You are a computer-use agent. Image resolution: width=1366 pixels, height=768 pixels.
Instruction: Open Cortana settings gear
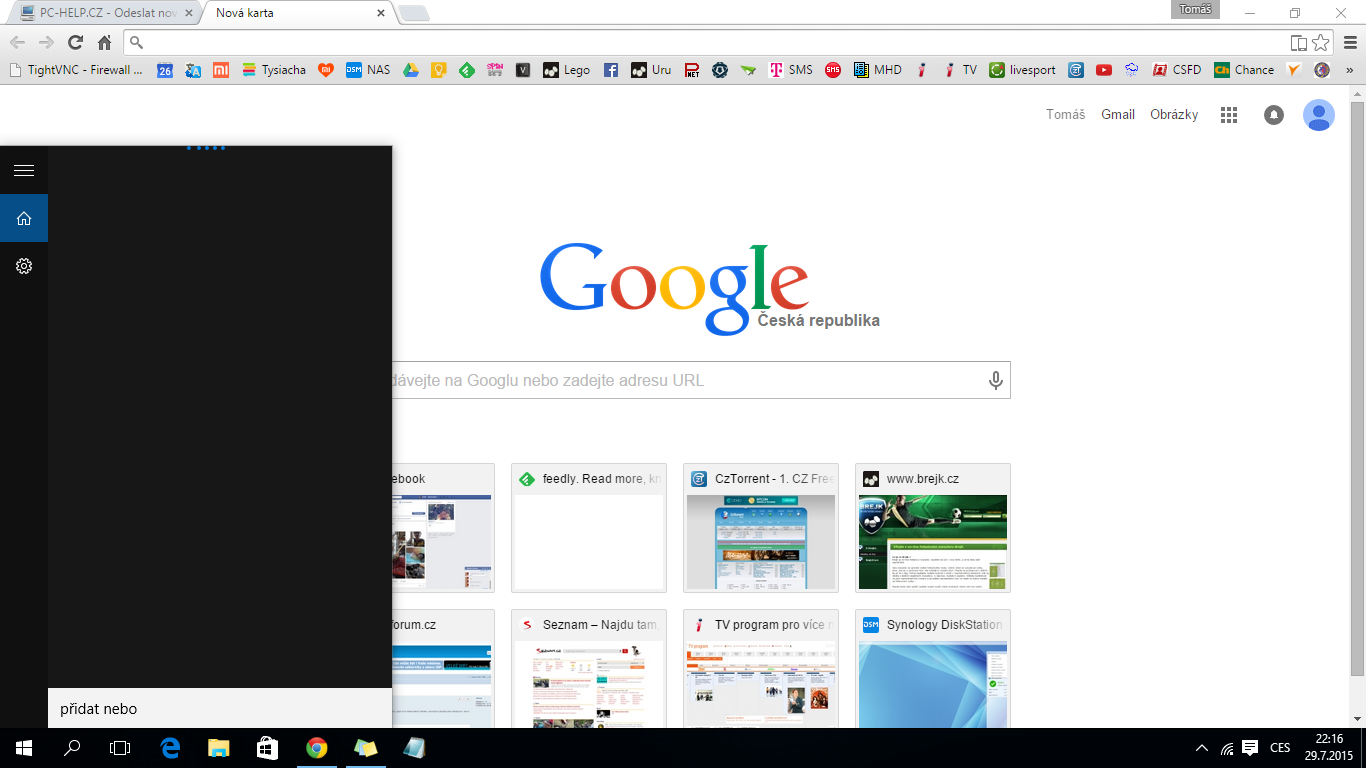pos(24,266)
